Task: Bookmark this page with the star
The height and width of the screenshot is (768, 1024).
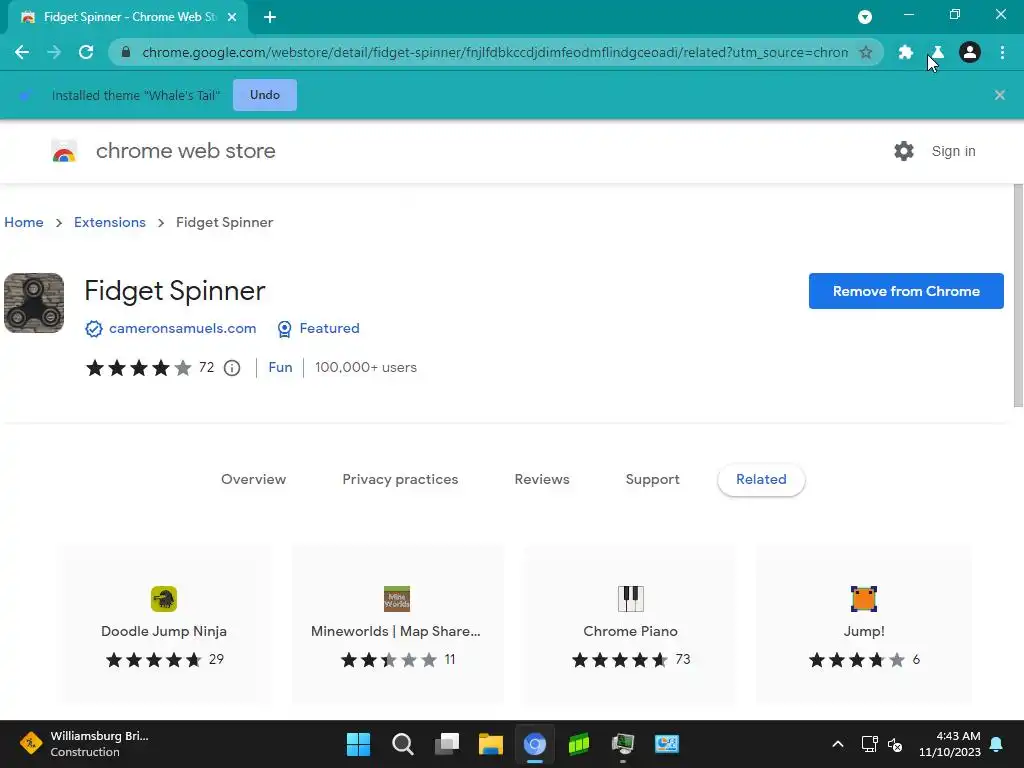Action: (865, 52)
